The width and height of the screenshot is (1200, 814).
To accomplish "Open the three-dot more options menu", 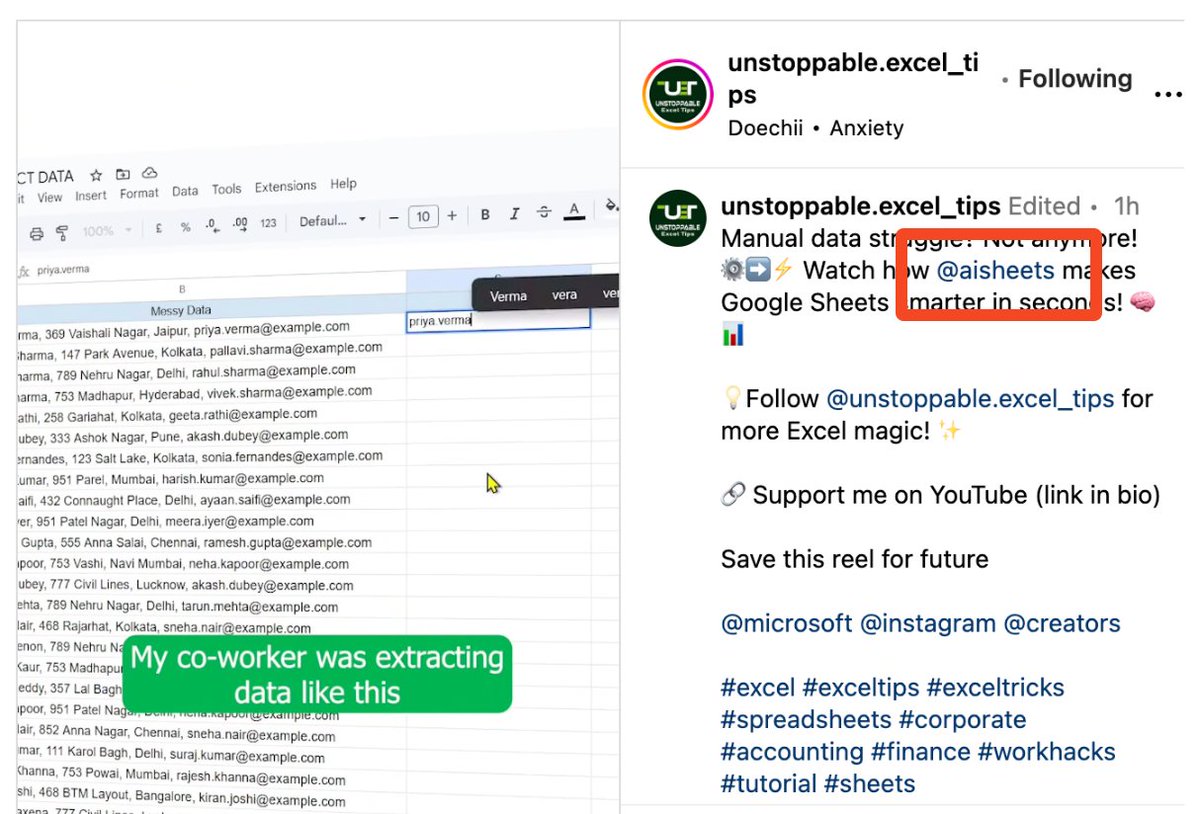I will click(1168, 94).
